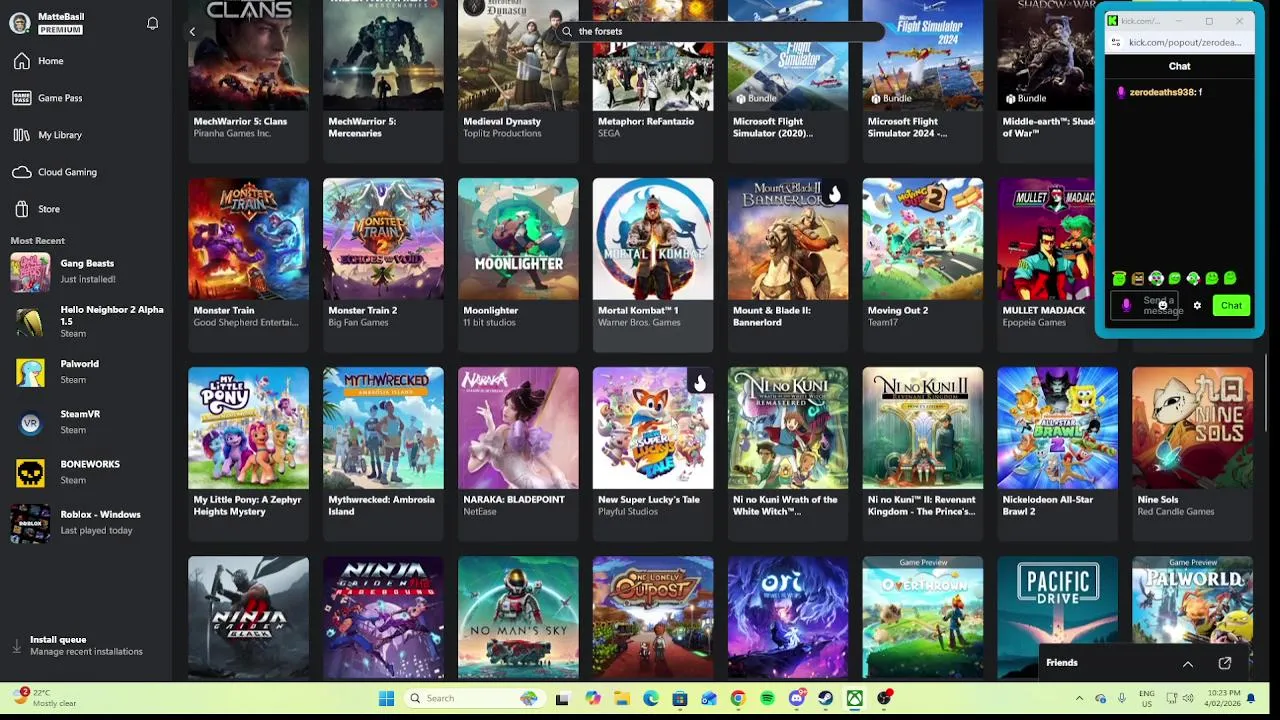Open site info icon in Kick address bar
The image size is (1280, 720).
pos(1116,43)
